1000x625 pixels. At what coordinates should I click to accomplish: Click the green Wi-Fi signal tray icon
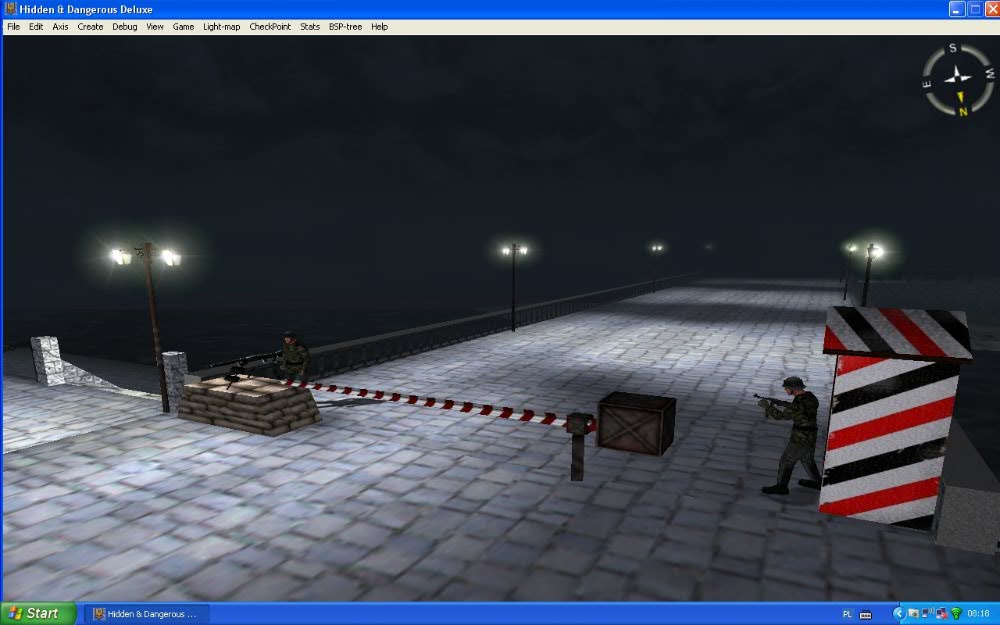pyautogui.click(x=956, y=614)
